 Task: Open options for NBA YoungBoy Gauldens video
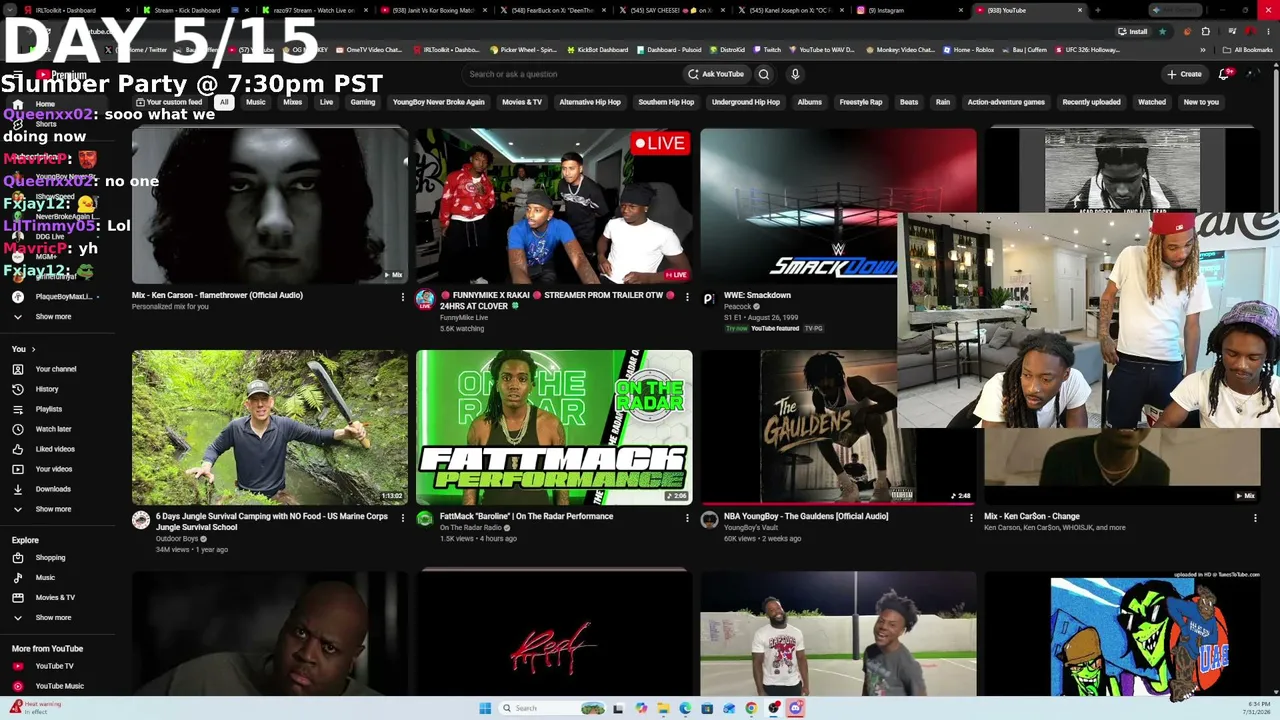click(971, 518)
